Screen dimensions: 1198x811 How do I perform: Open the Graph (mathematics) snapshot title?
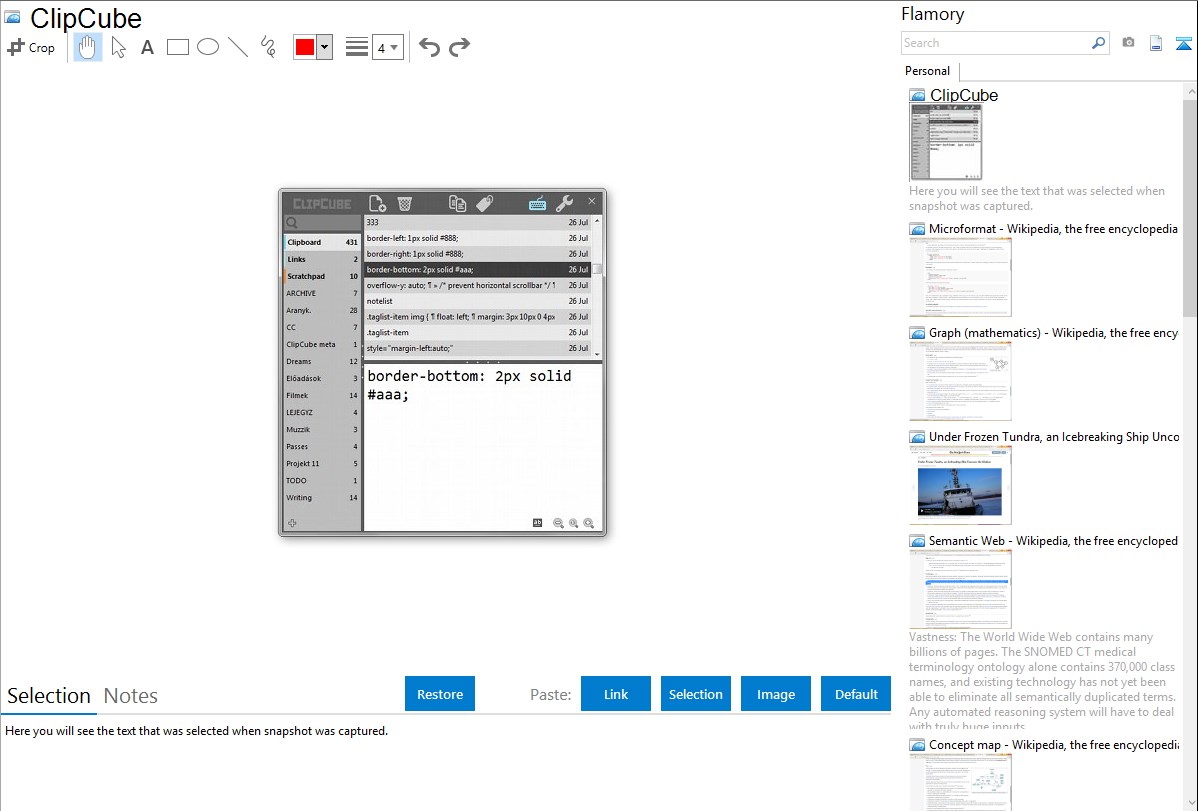tap(1053, 333)
